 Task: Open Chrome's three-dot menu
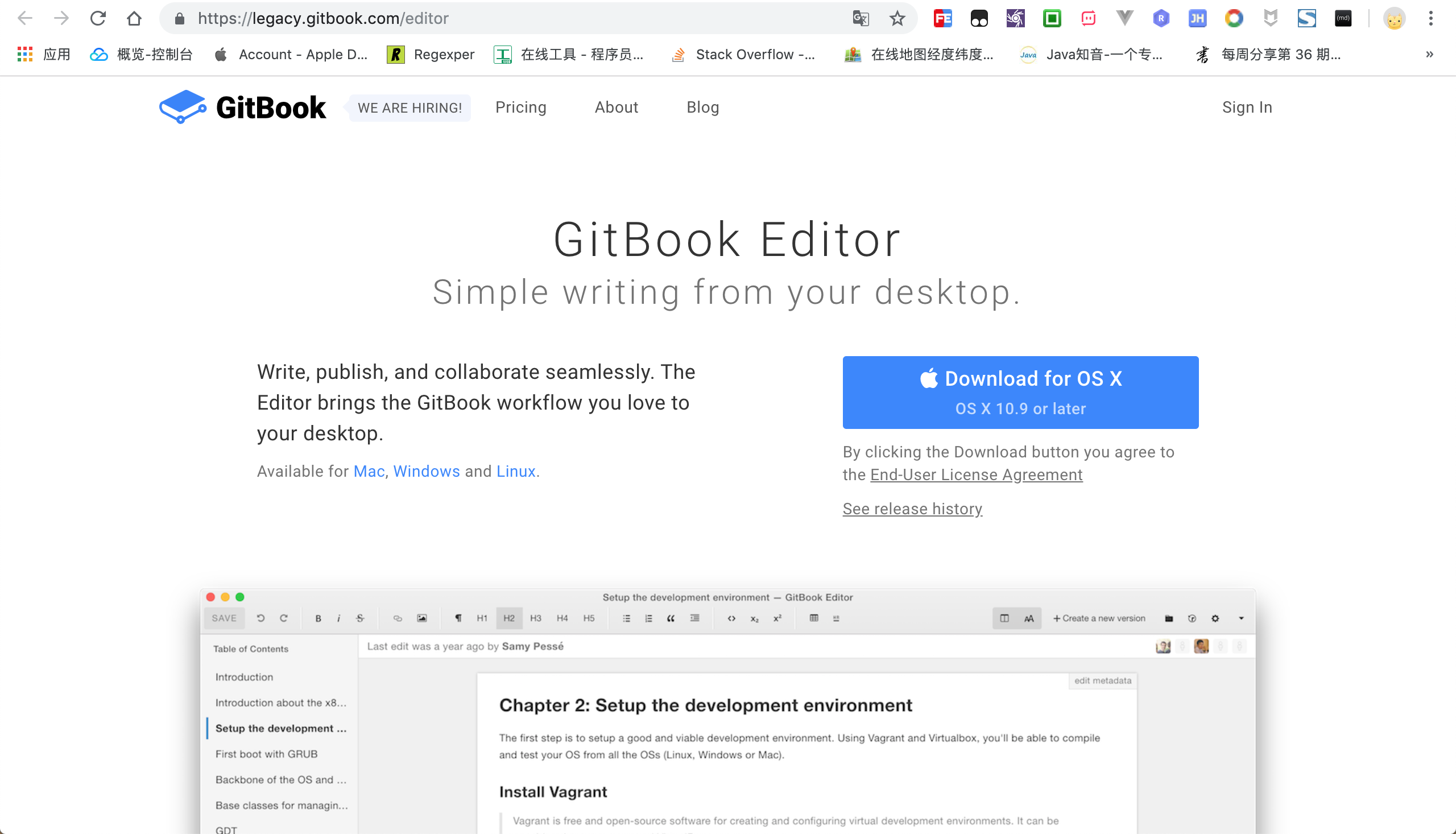[1430, 18]
